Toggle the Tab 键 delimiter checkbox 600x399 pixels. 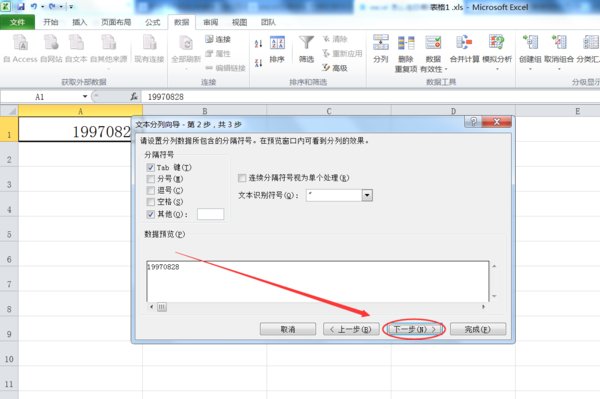click(150, 167)
